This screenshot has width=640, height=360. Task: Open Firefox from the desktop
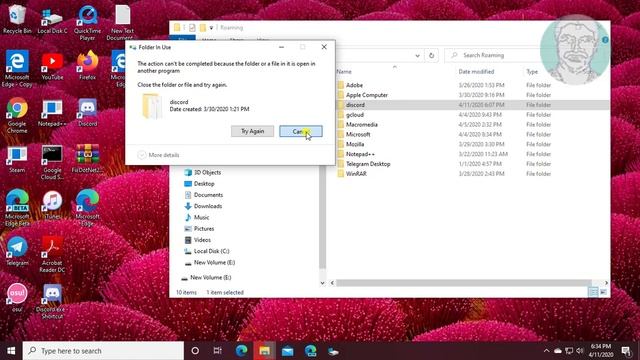pyautogui.click(x=87, y=65)
